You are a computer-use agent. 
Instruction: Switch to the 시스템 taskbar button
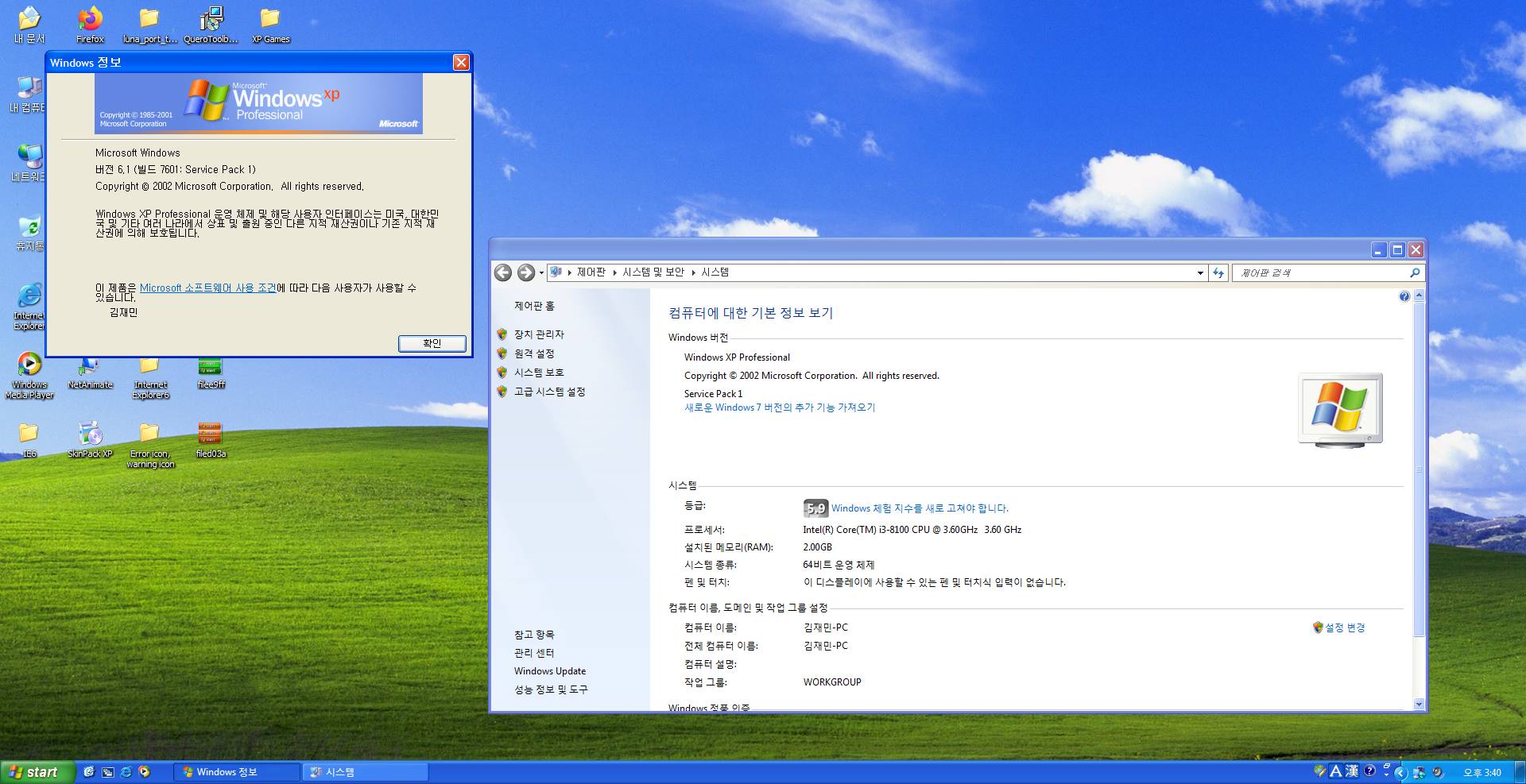[366, 772]
